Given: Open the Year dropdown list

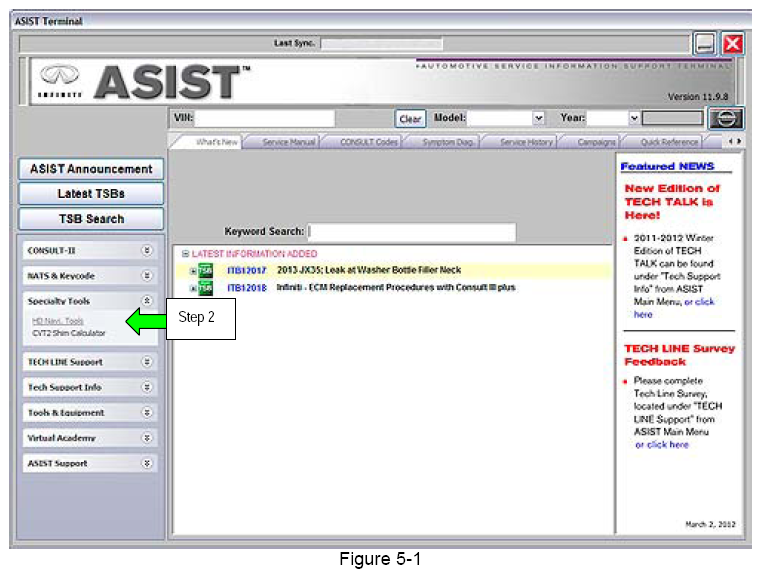Looking at the screenshot, I should pos(634,118).
